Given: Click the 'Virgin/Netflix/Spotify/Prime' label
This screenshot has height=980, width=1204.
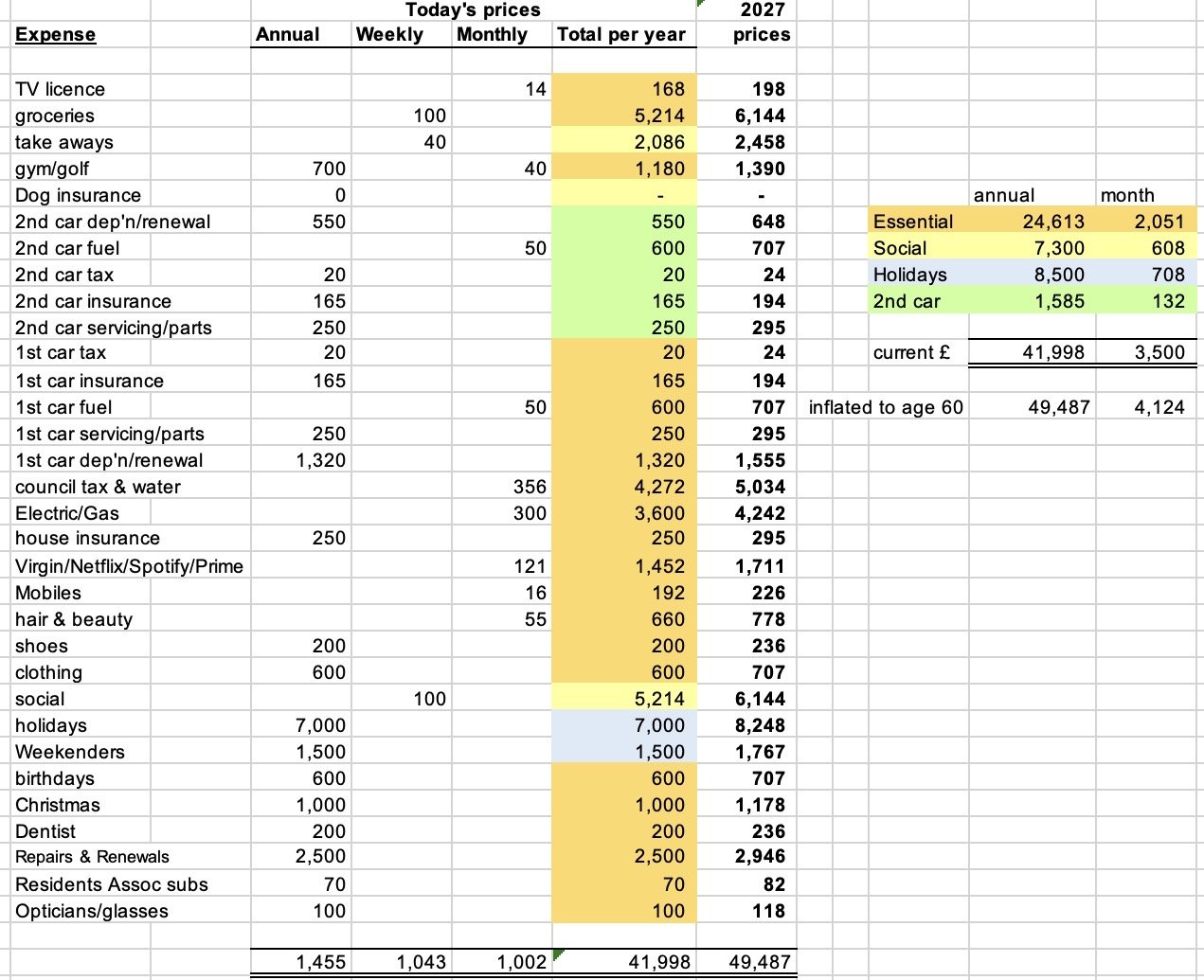Looking at the screenshot, I should tap(129, 566).
